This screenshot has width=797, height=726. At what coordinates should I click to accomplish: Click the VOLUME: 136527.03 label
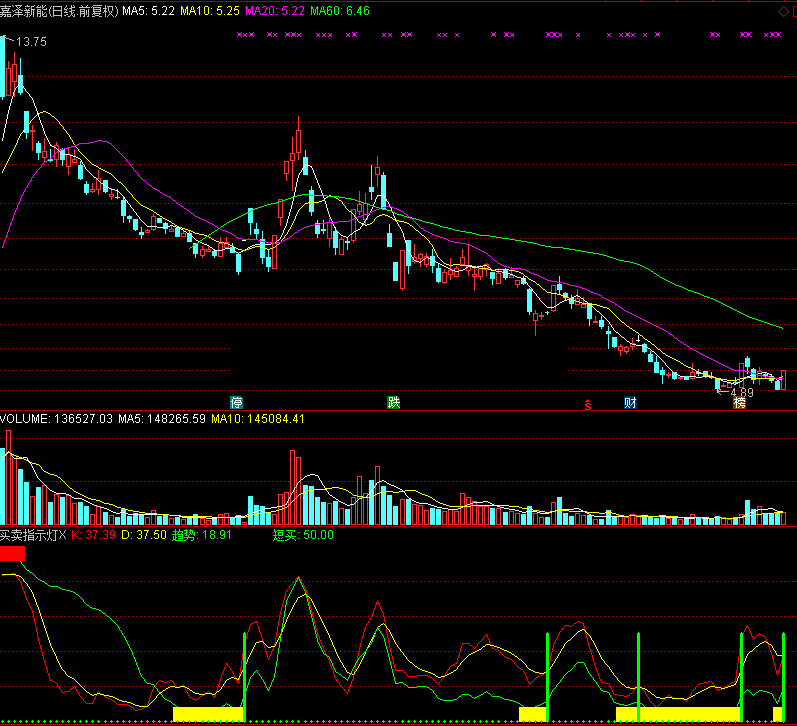click(x=56, y=419)
